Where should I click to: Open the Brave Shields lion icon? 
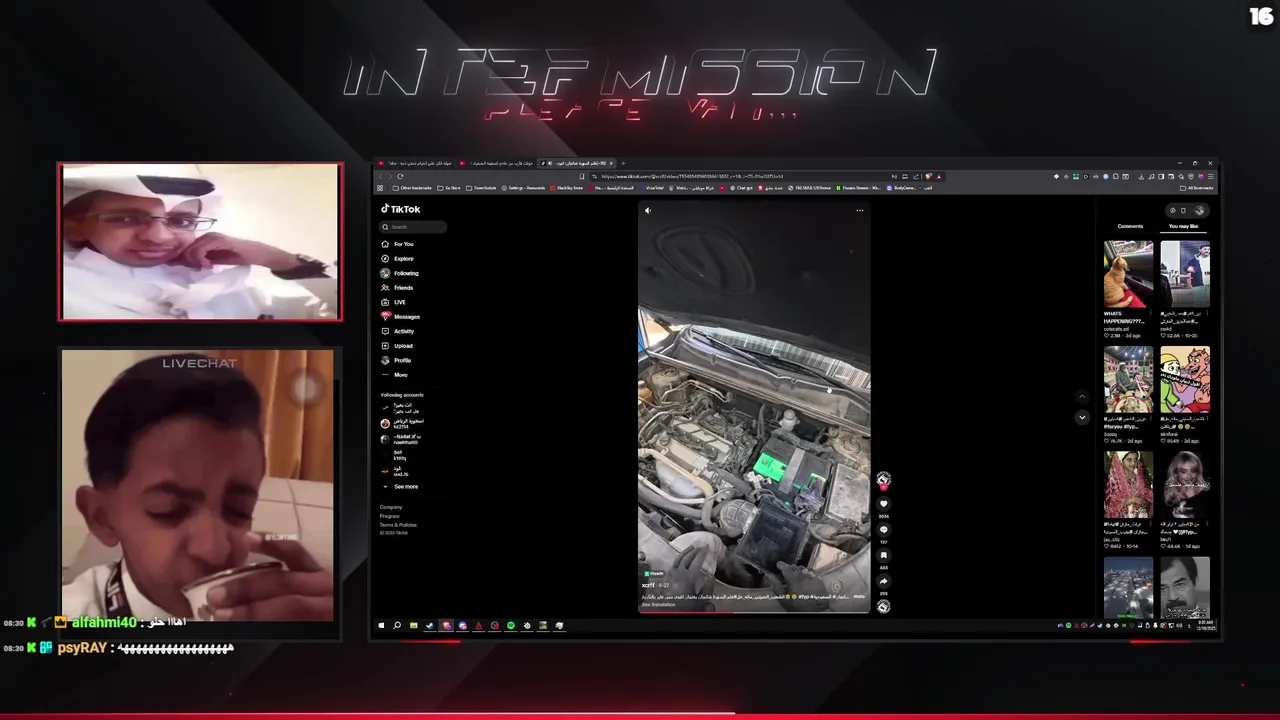coord(929,176)
